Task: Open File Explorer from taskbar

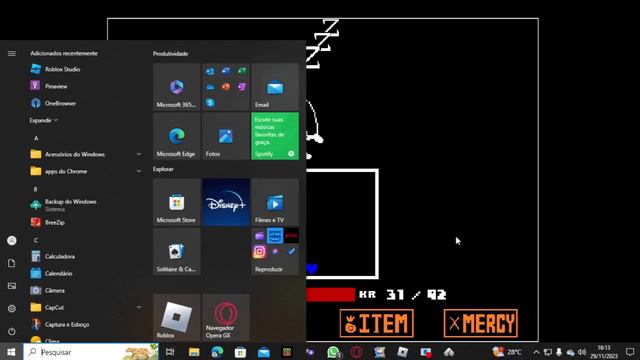Action: (x=194, y=352)
